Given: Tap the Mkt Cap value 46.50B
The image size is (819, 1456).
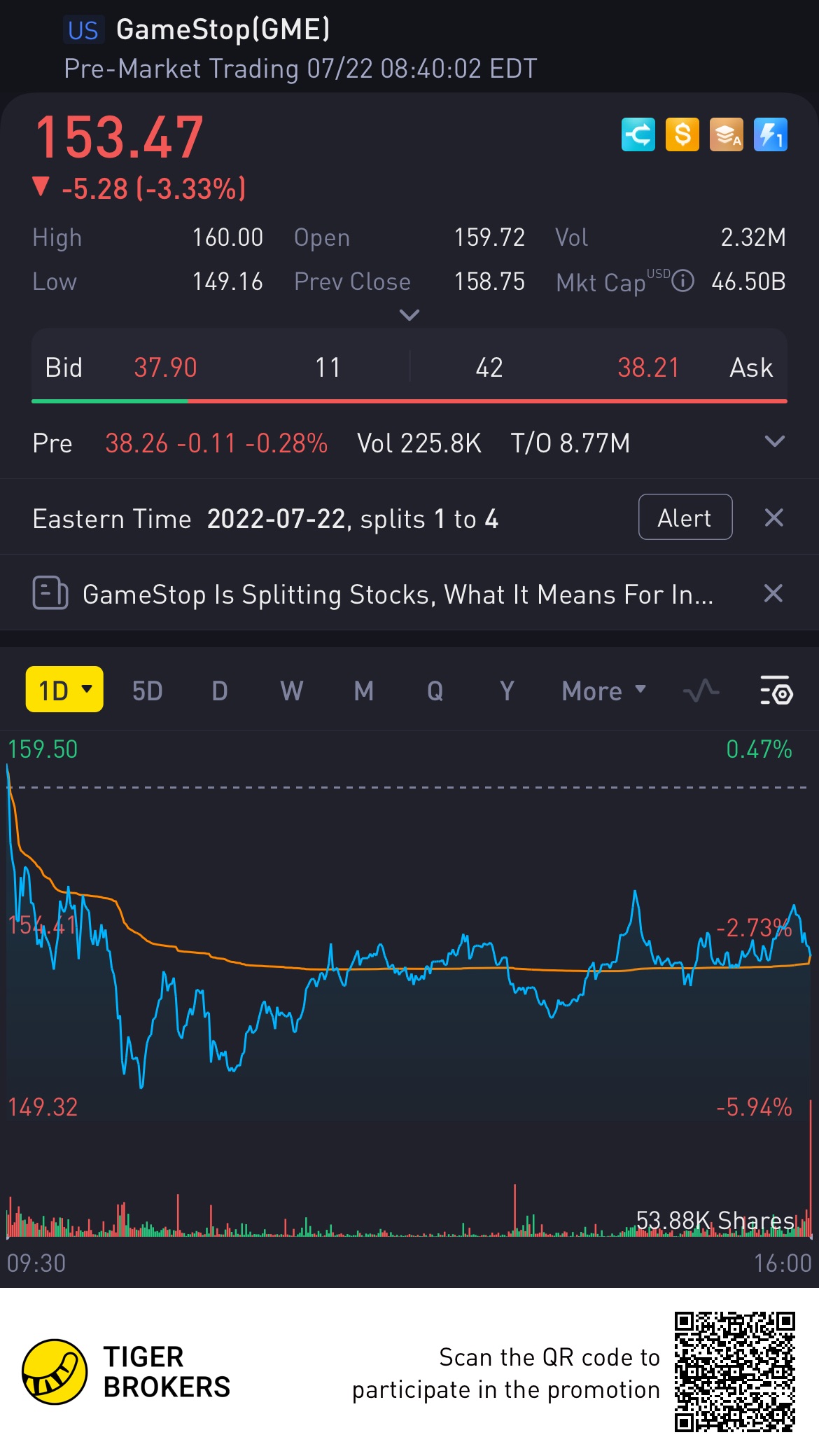Looking at the screenshot, I should point(748,282).
